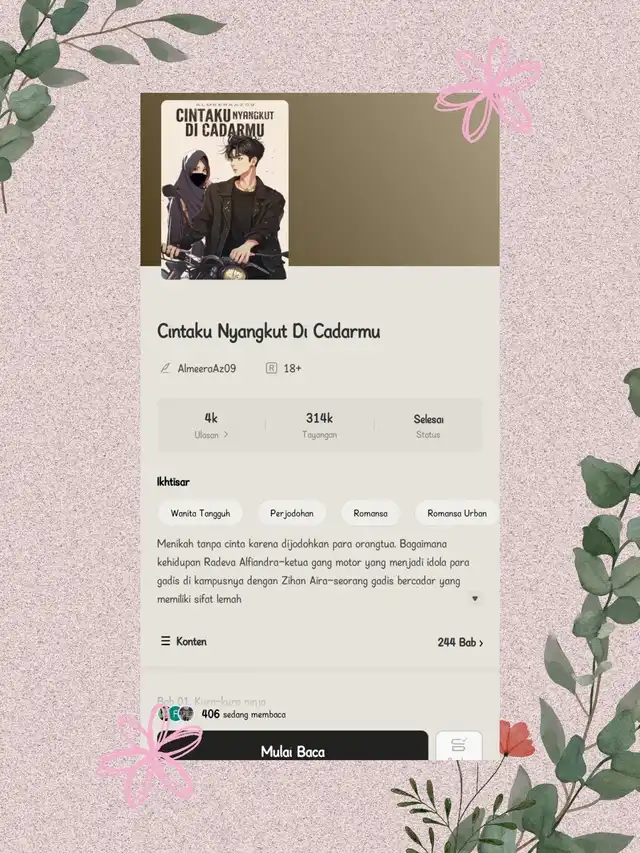Open reviews via the Ulasan chevron
The width and height of the screenshot is (640, 853).
225,435
